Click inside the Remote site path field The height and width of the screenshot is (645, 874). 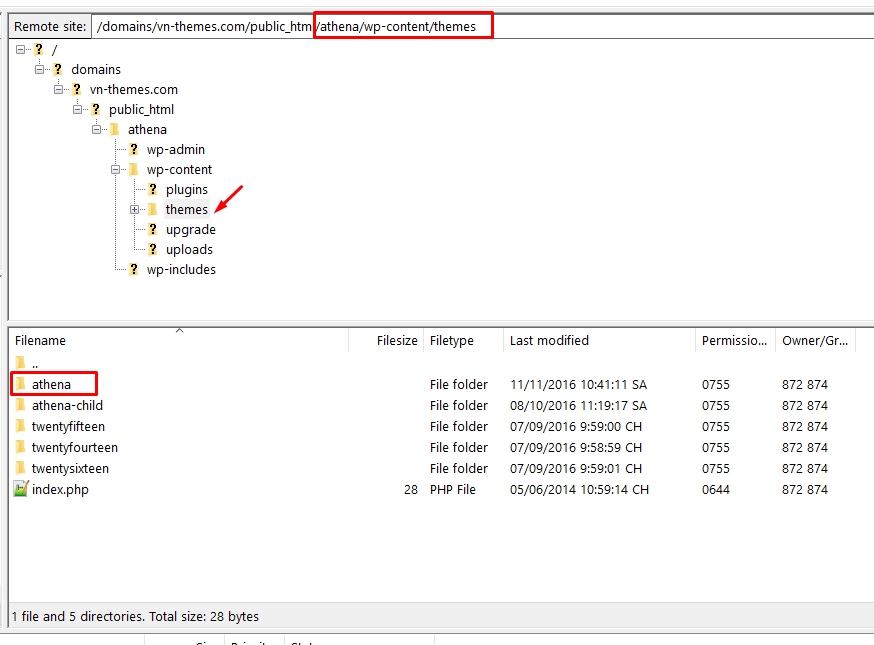tap(300, 25)
